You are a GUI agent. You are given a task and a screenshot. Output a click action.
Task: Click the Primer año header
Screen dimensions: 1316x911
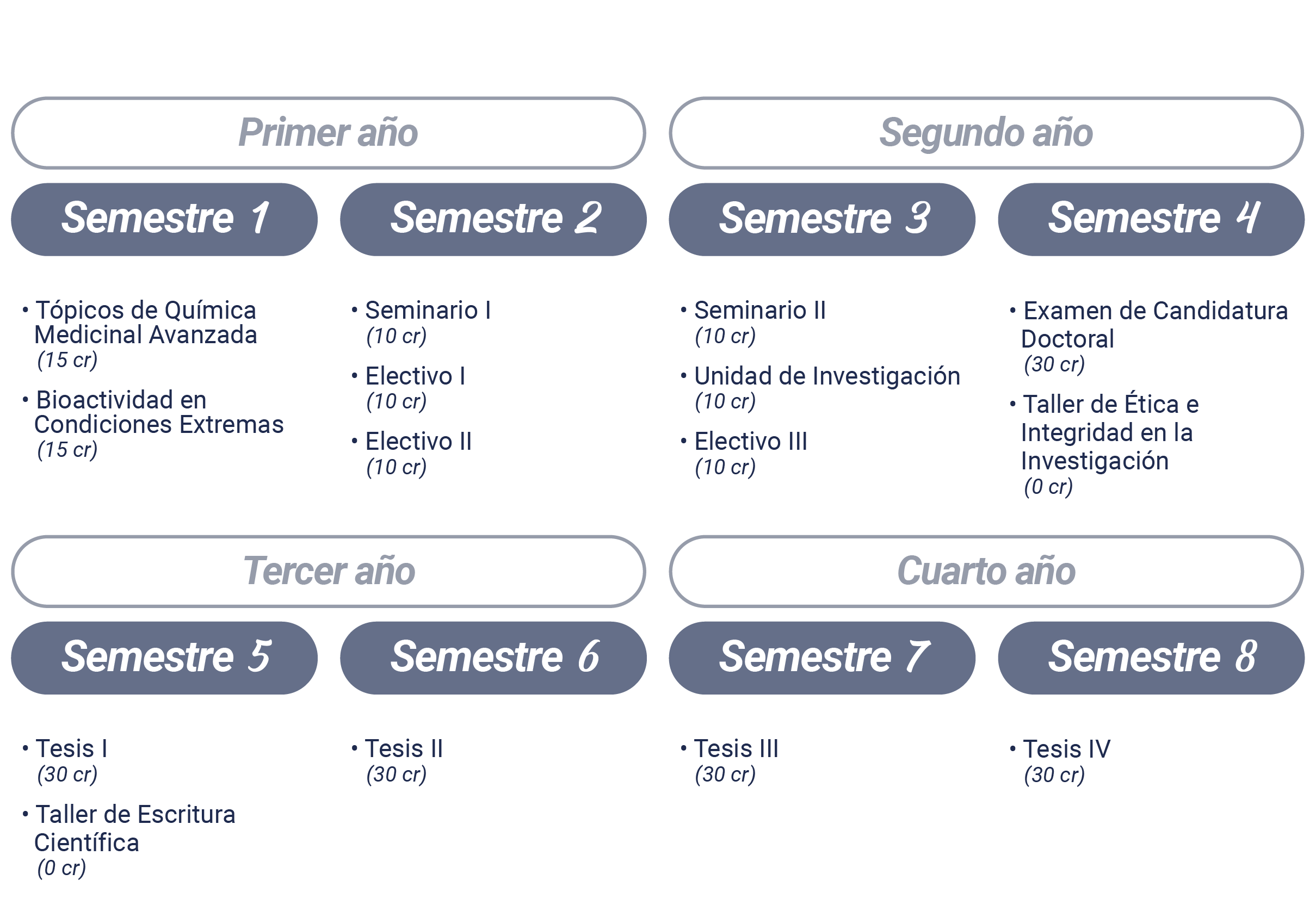[328, 133]
